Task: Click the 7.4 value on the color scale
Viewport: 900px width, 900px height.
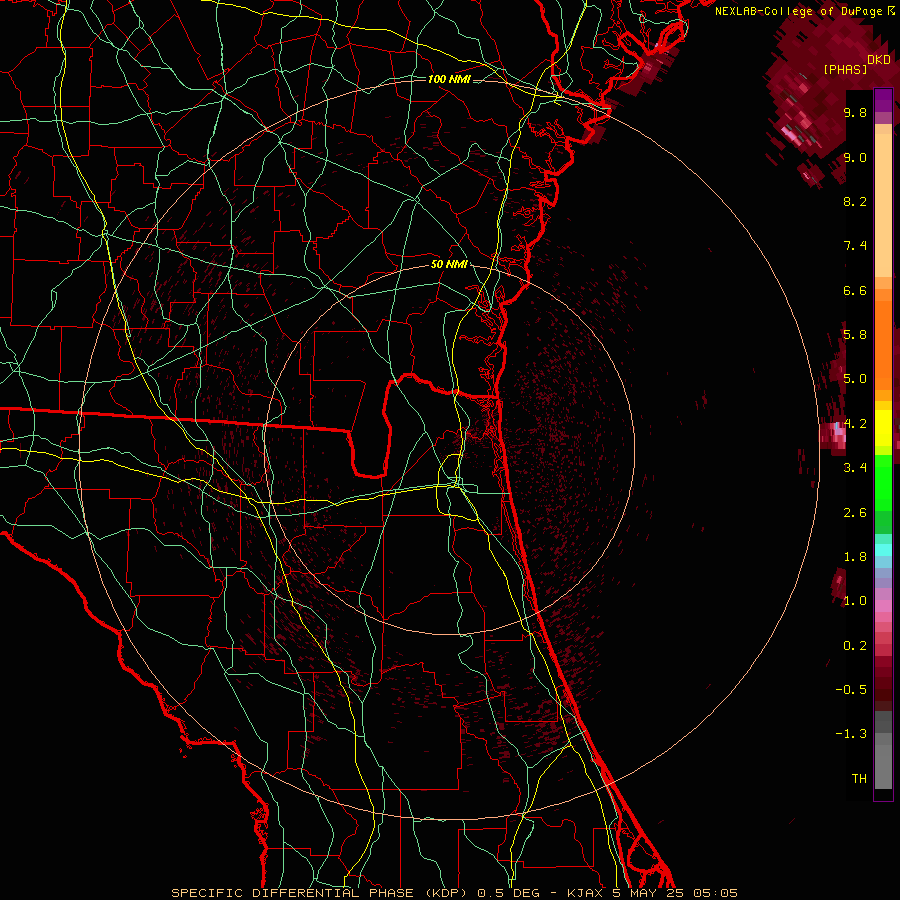Action: click(x=855, y=246)
